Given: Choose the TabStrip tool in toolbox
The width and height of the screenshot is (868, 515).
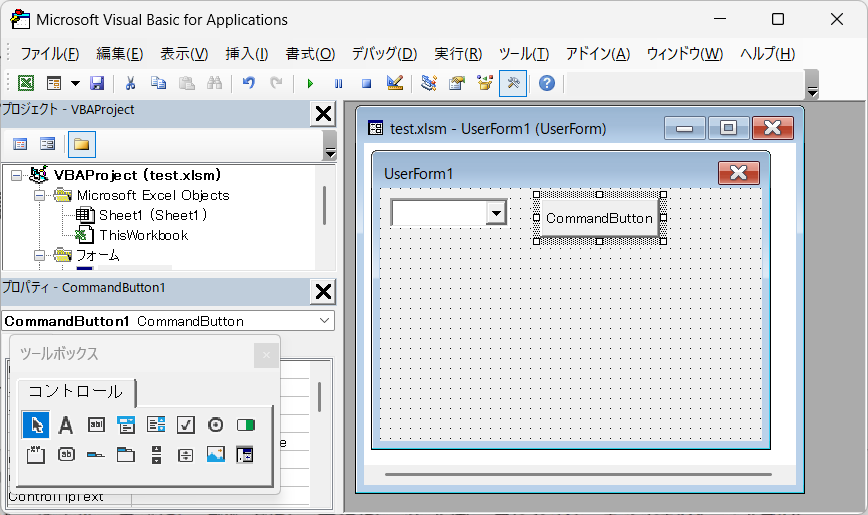Looking at the screenshot, I should click(96, 455).
